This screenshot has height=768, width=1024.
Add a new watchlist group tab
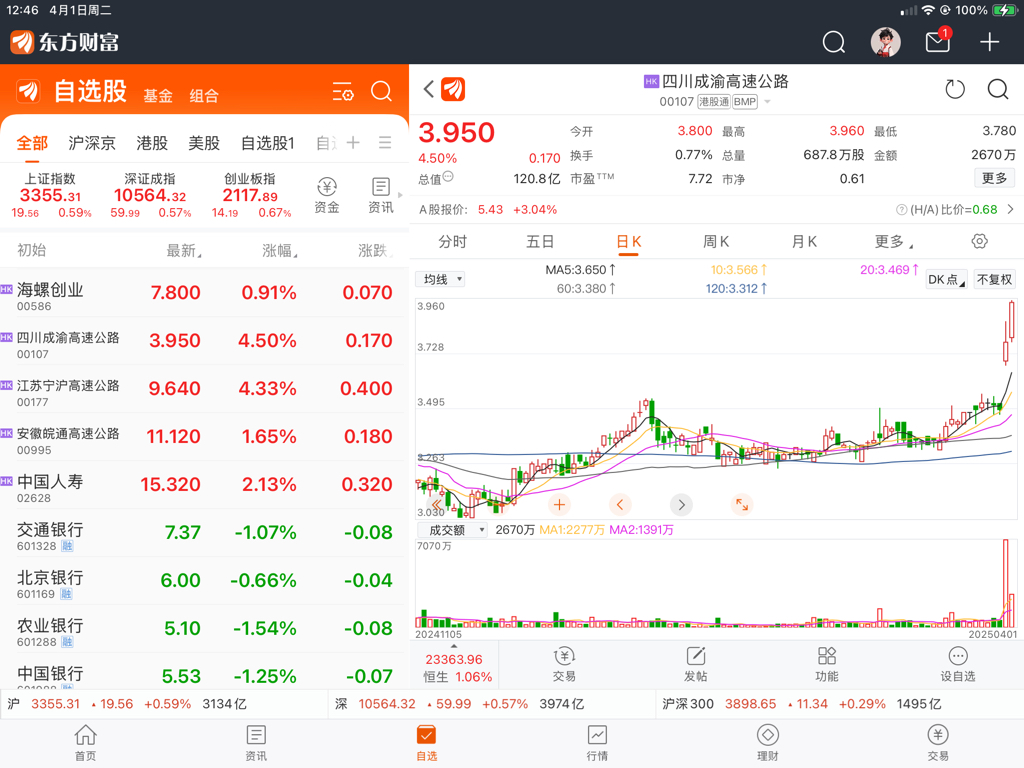(353, 142)
